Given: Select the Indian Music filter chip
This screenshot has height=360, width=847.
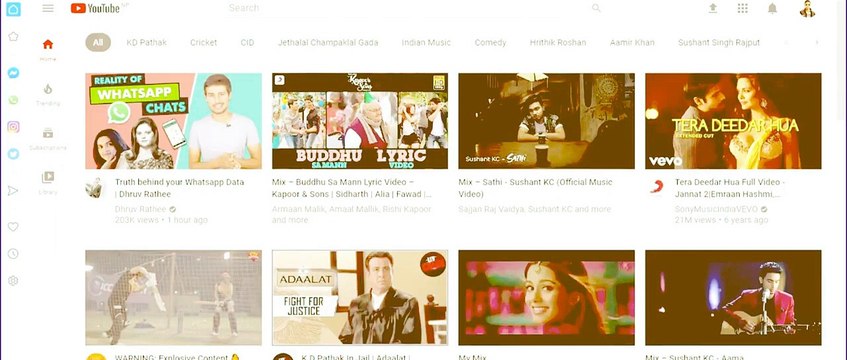Looking at the screenshot, I should click(426, 42).
